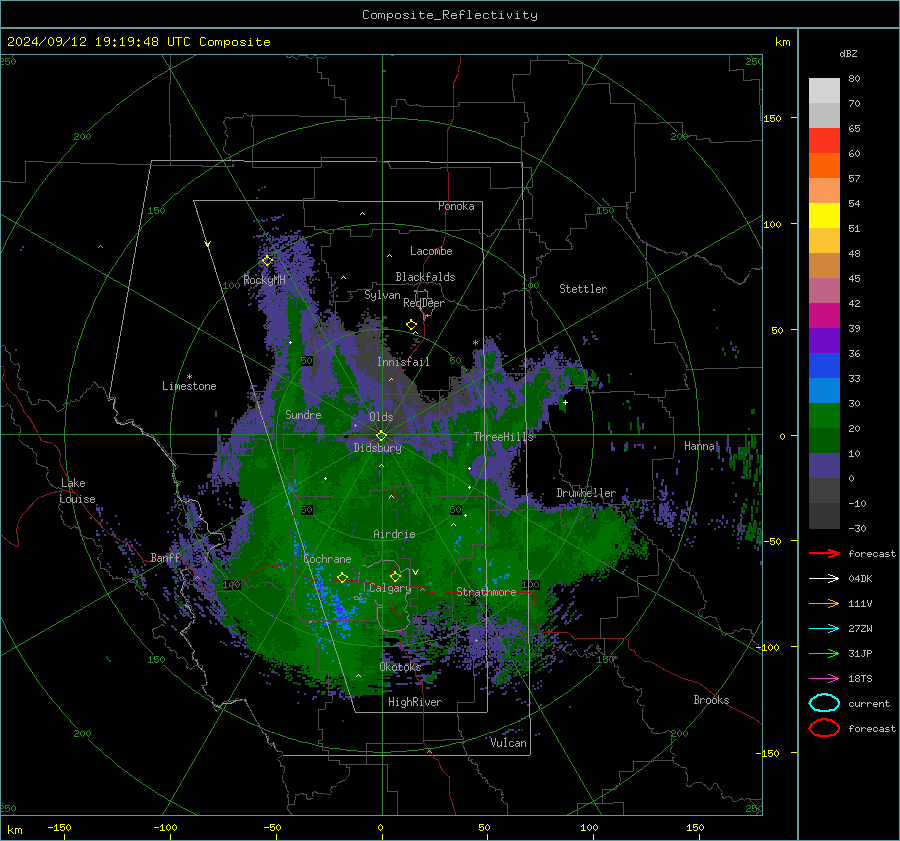This screenshot has height=841, width=900.
Task: Click the Brooks city label
Action: pos(711,700)
